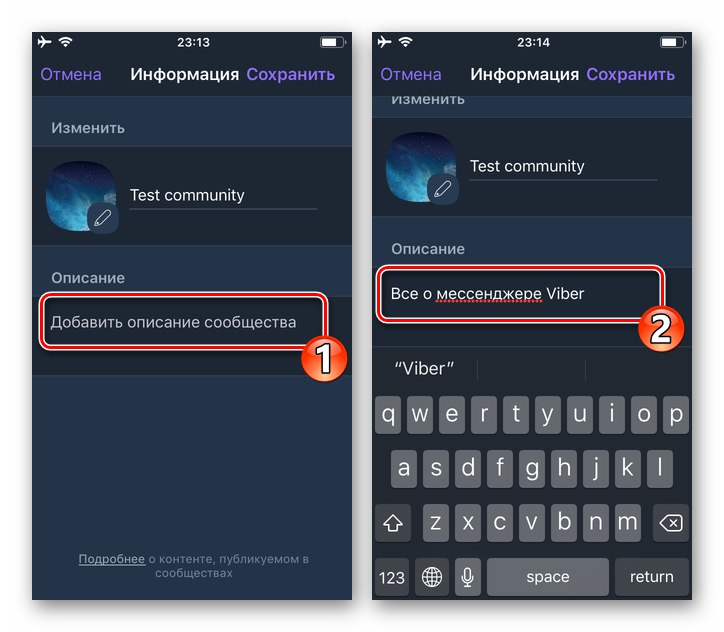The width and height of the screenshot is (724, 632).
Task: Tap the pencil edit icon on left avatar
Action: tap(103, 218)
